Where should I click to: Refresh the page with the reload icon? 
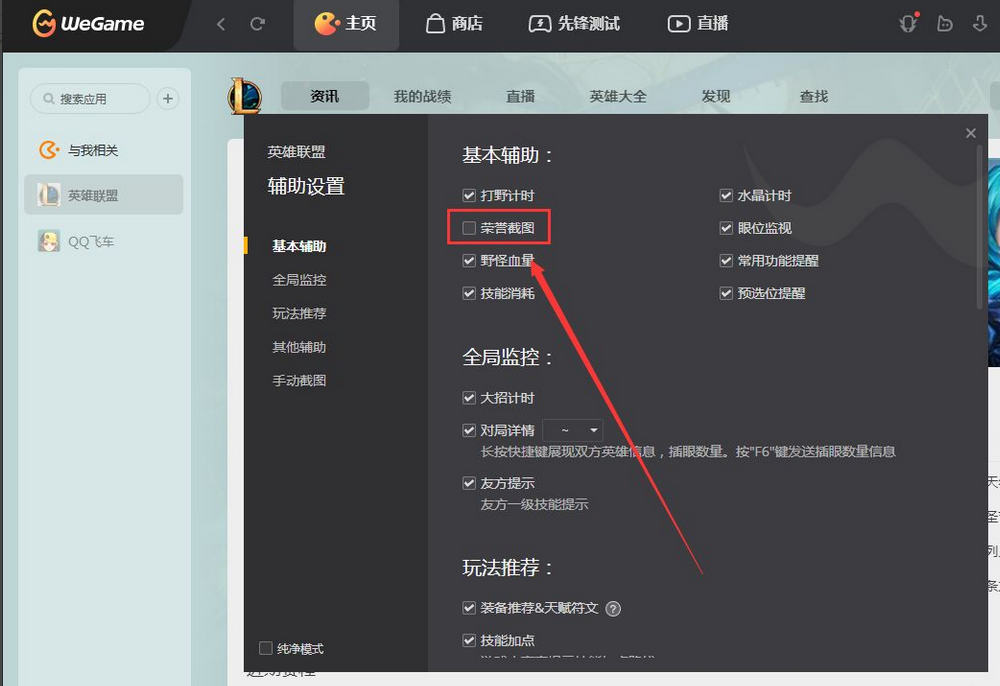pyautogui.click(x=258, y=24)
